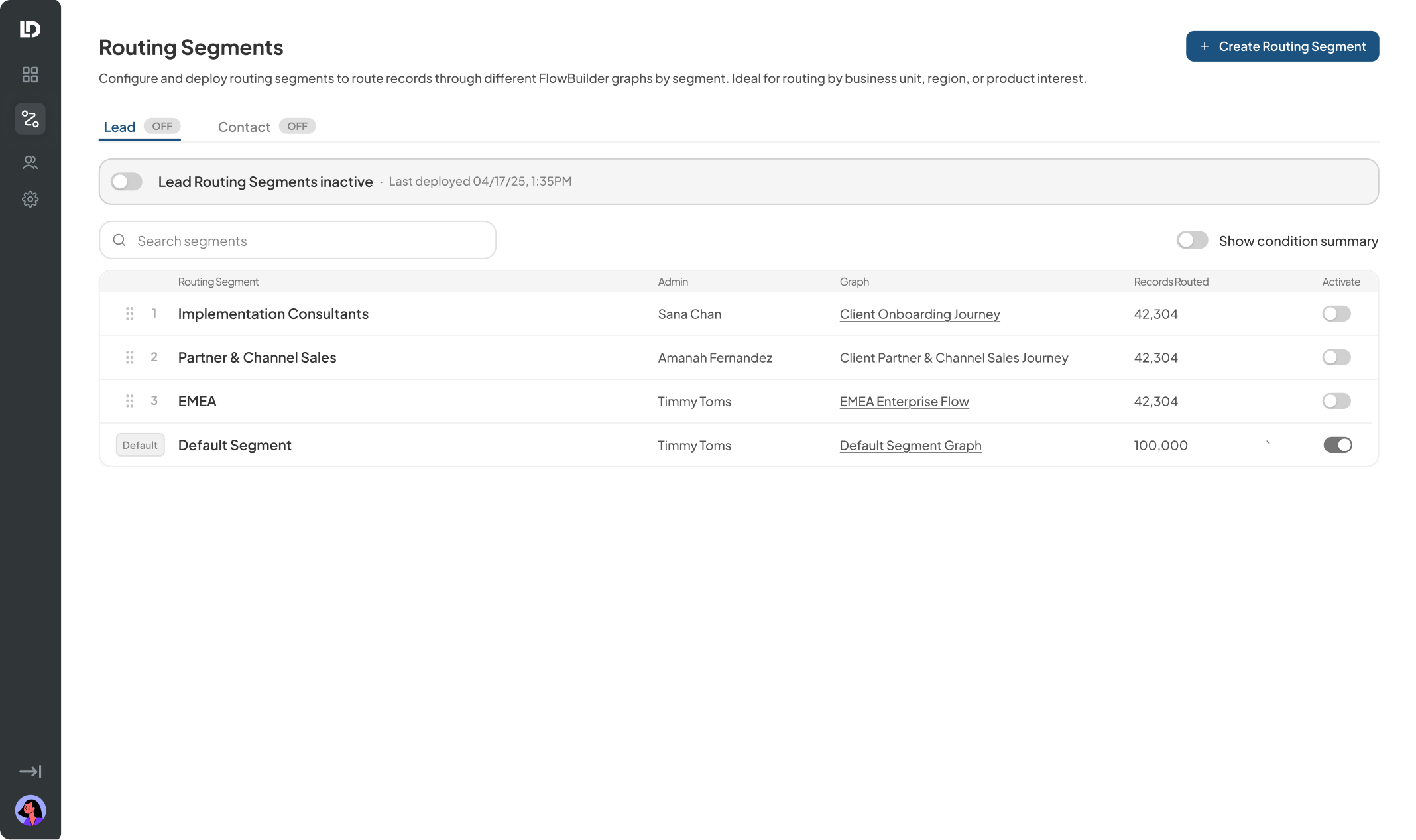The image size is (1416, 840).
Task: Activate the Implementation Consultants segment
Action: [1336, 314]
